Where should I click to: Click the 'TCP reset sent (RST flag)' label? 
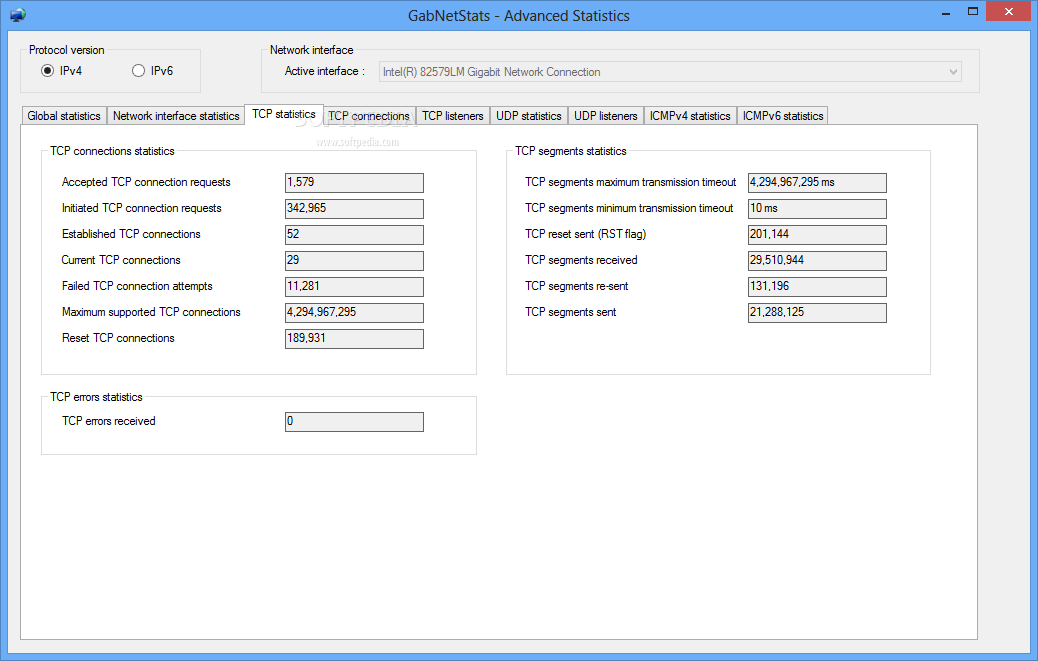pos(585,234)
